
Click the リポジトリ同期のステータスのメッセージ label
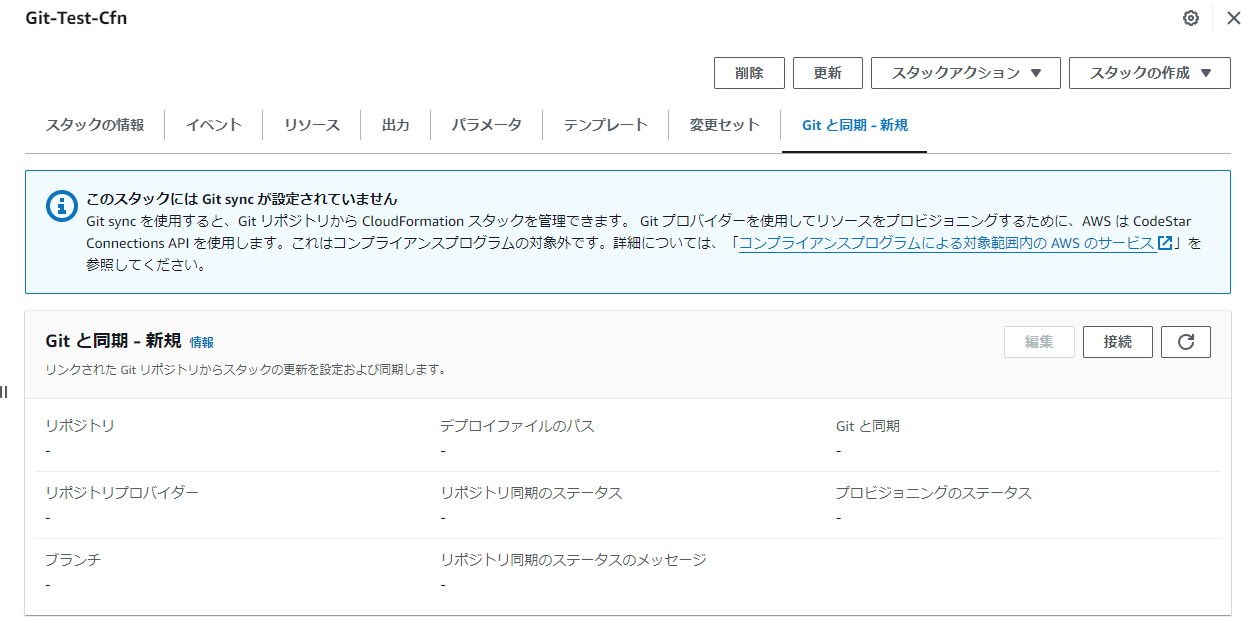(x=573, y=560)
